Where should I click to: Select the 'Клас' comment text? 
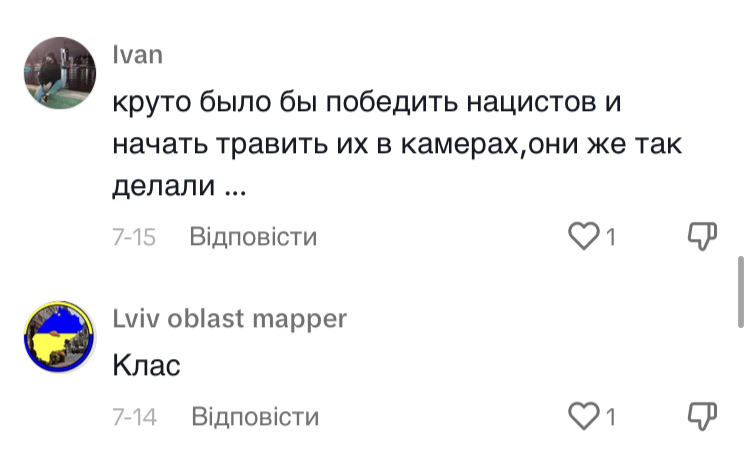click(146, 366)
